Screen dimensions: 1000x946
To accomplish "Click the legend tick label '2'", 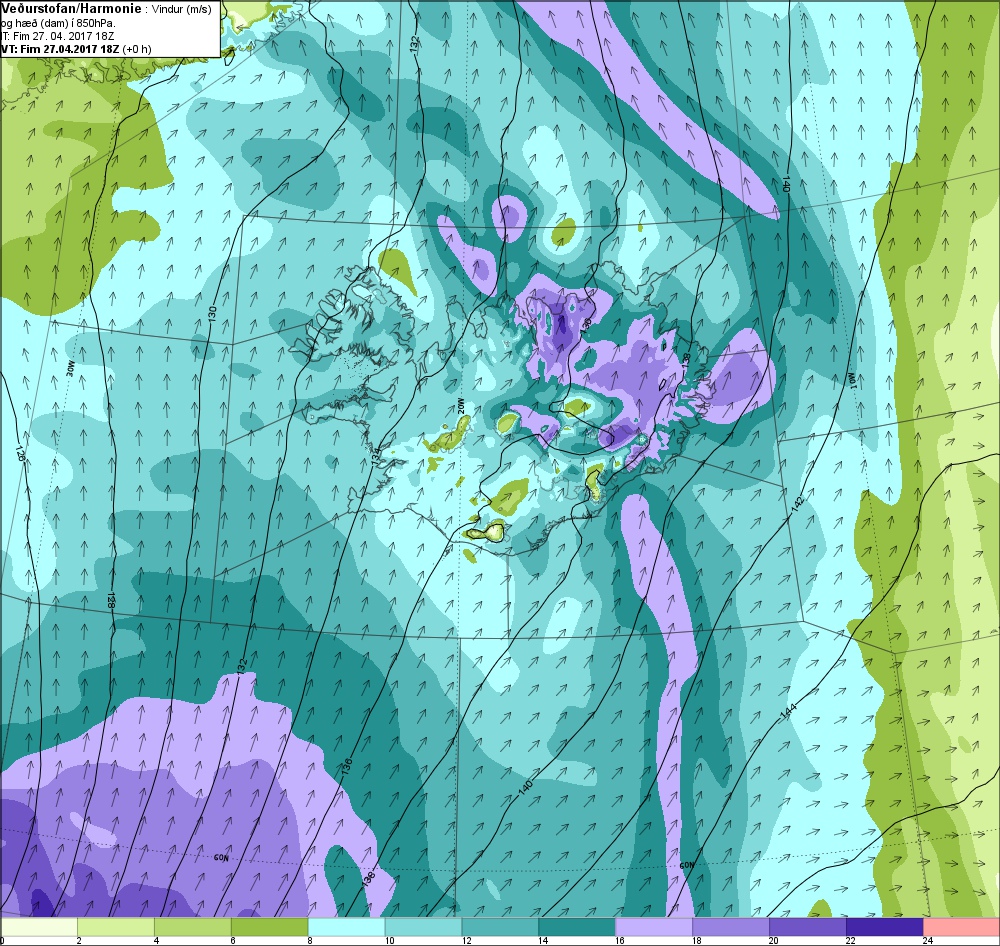I will [x=78, y=940].
